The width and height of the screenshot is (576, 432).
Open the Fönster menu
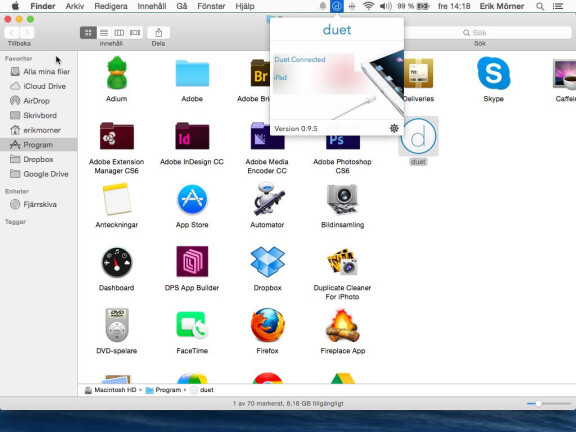(211, 6)
